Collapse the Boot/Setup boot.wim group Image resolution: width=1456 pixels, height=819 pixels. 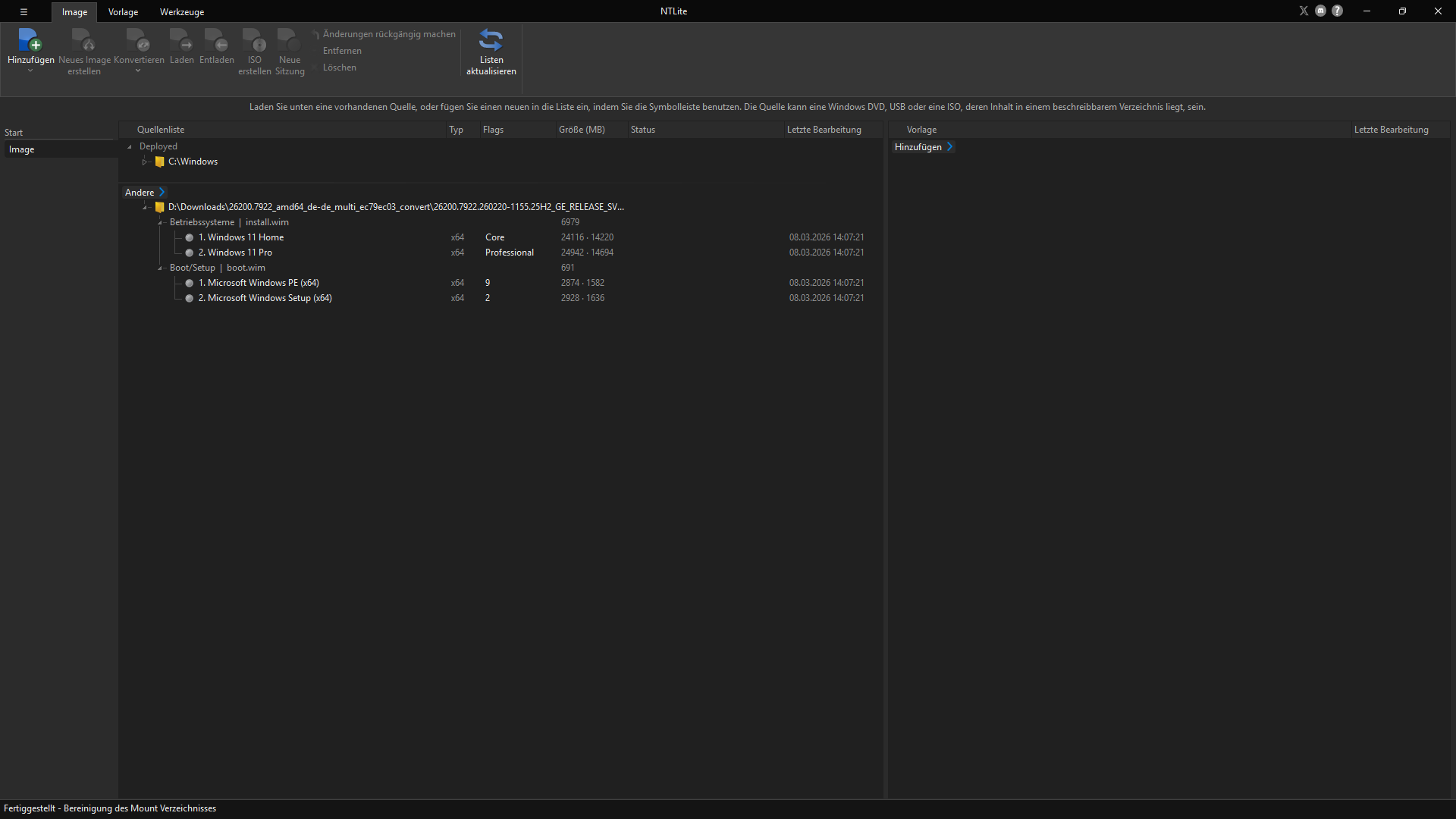point(160,268)
